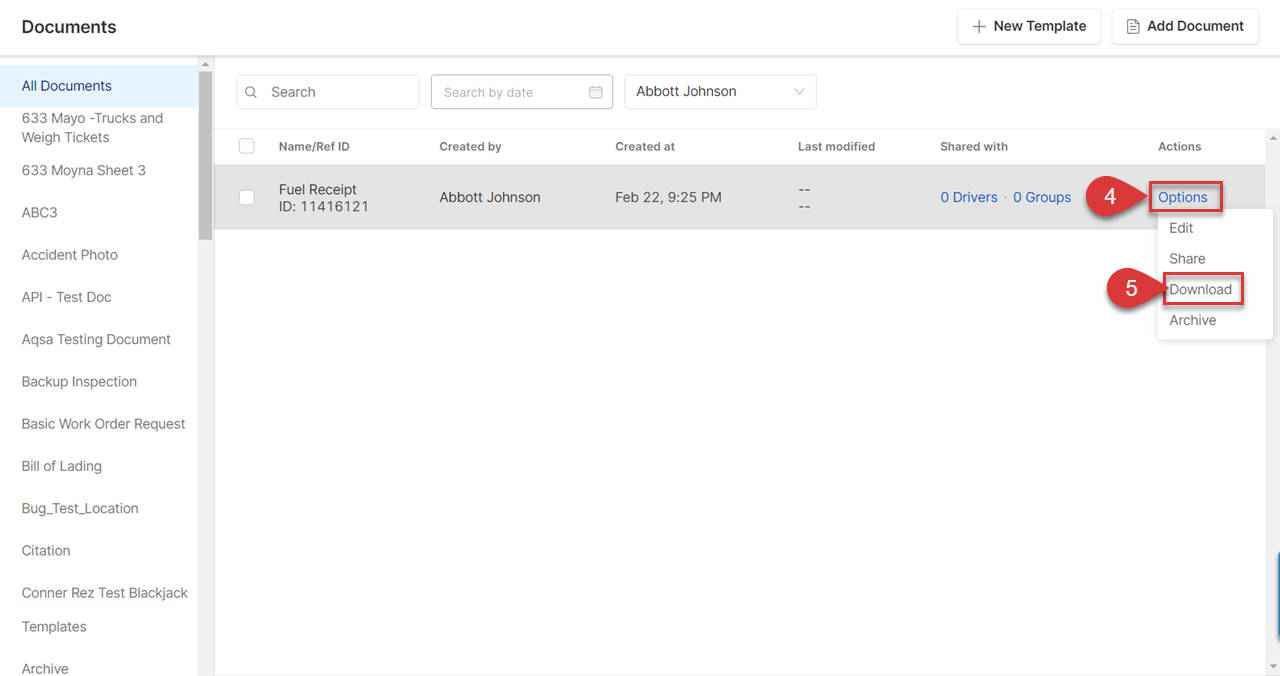Screen dimensions: 1280x676
Task: Select Accident Photo document type
Action: (70, 255)
